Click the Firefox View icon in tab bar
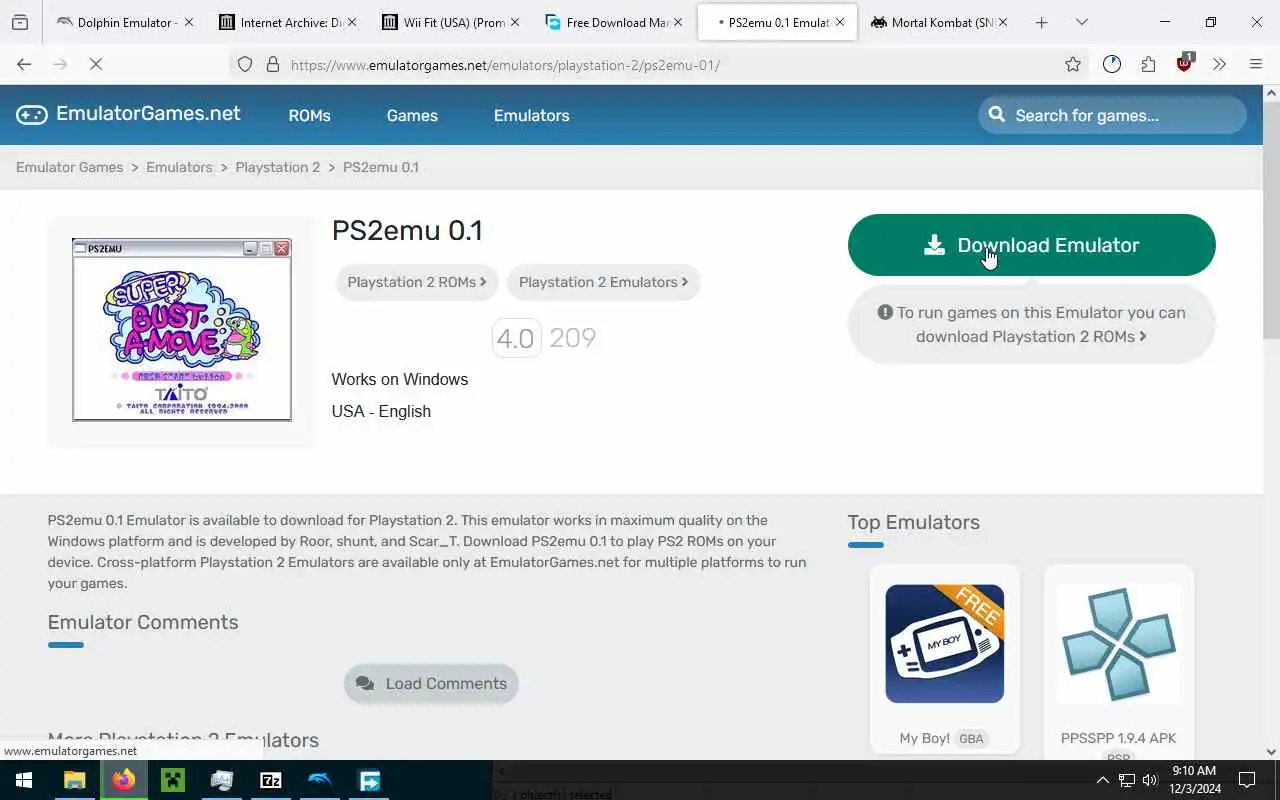 (20, 22)
